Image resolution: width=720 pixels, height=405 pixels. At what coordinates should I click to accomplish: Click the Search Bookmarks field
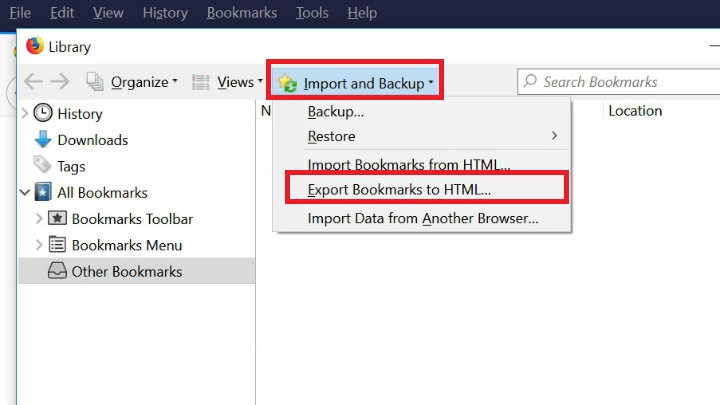pyautogui.click(x=619, y=82)
